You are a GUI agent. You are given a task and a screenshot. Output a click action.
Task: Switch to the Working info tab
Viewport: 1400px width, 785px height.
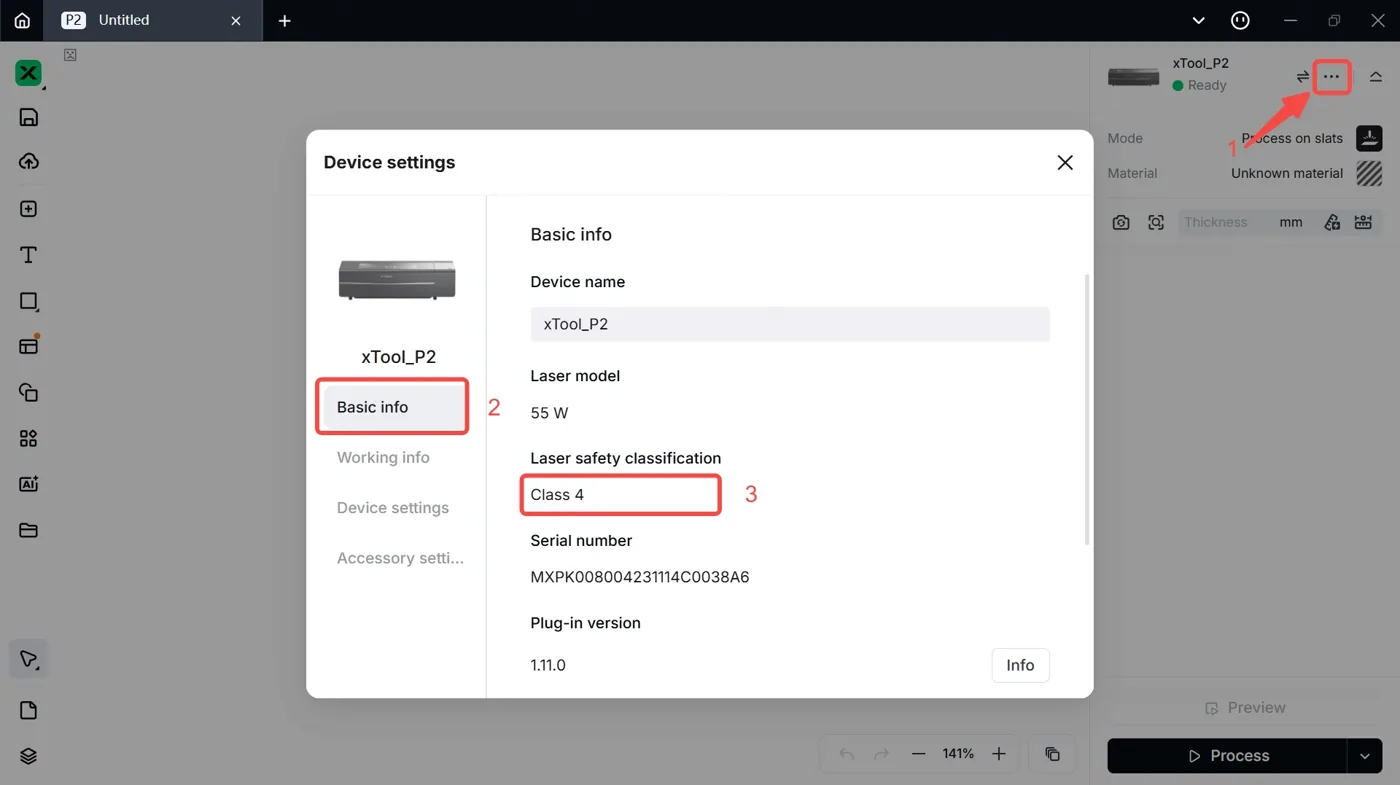383,457
